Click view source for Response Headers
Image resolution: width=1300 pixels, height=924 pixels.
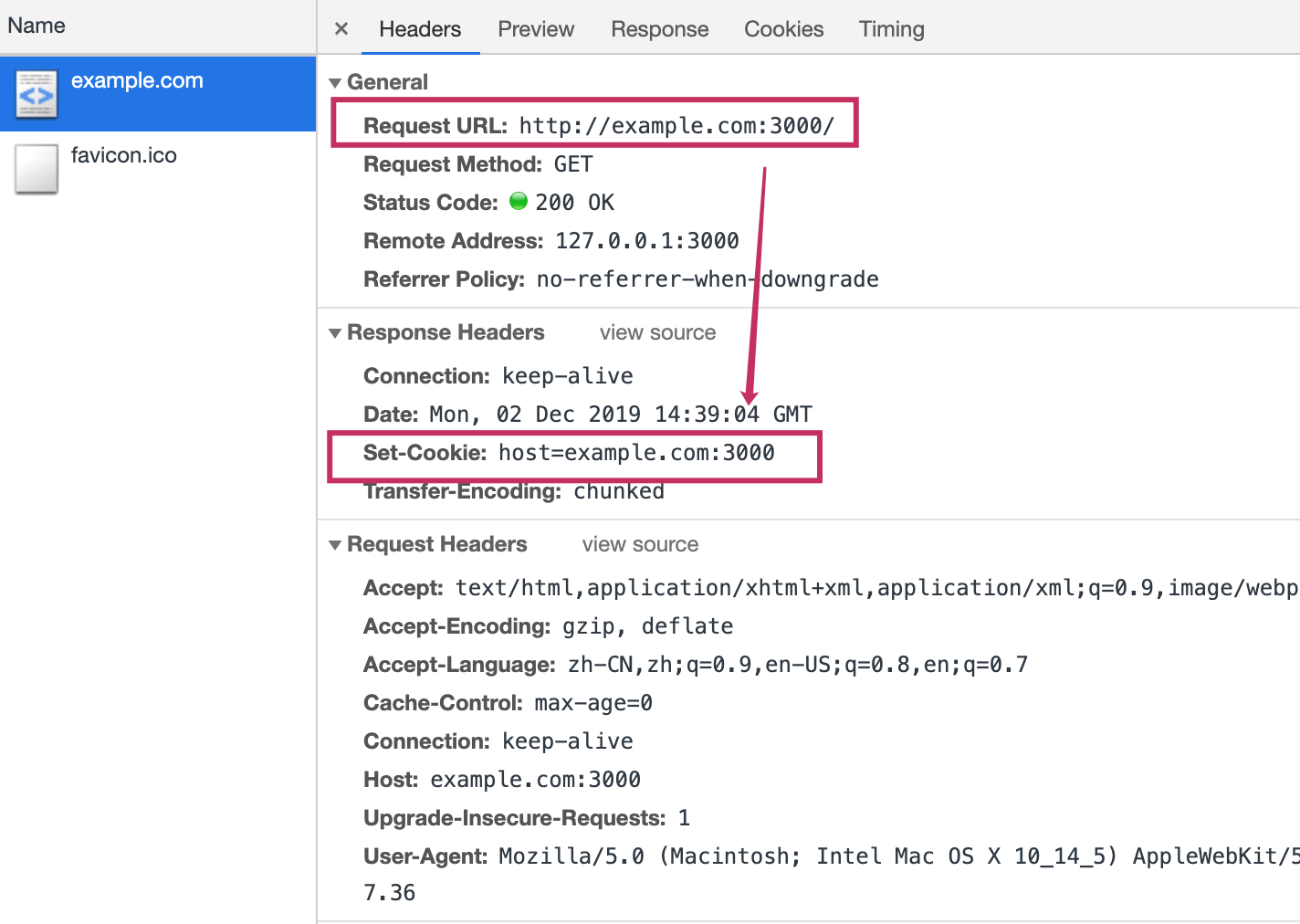657,333
